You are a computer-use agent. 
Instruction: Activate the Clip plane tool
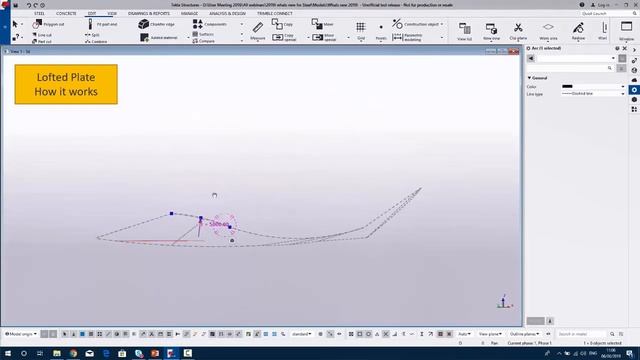point(518,31)
